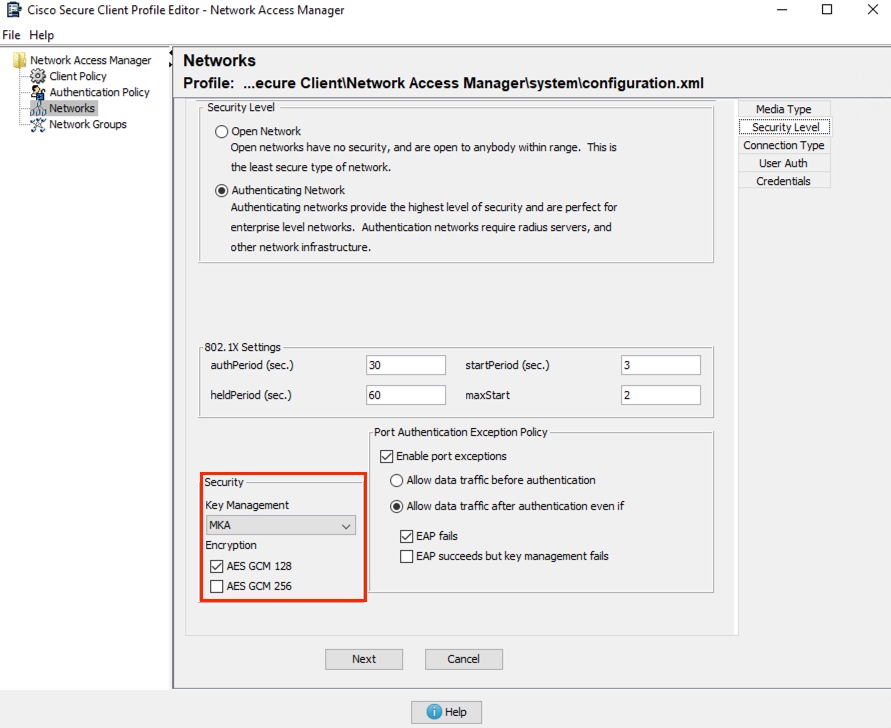891x728 pixels.
Task: Select Allow data traffic after authentication even if
Action: [x=397, y=506]
